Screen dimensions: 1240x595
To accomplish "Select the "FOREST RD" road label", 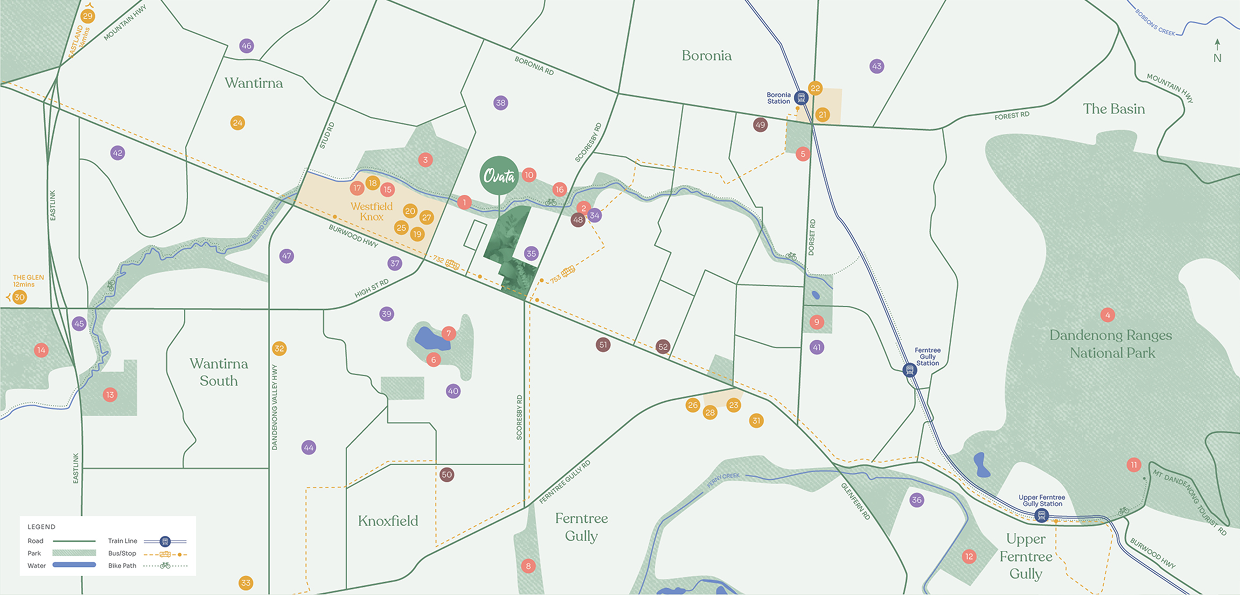I will 1011,116.
